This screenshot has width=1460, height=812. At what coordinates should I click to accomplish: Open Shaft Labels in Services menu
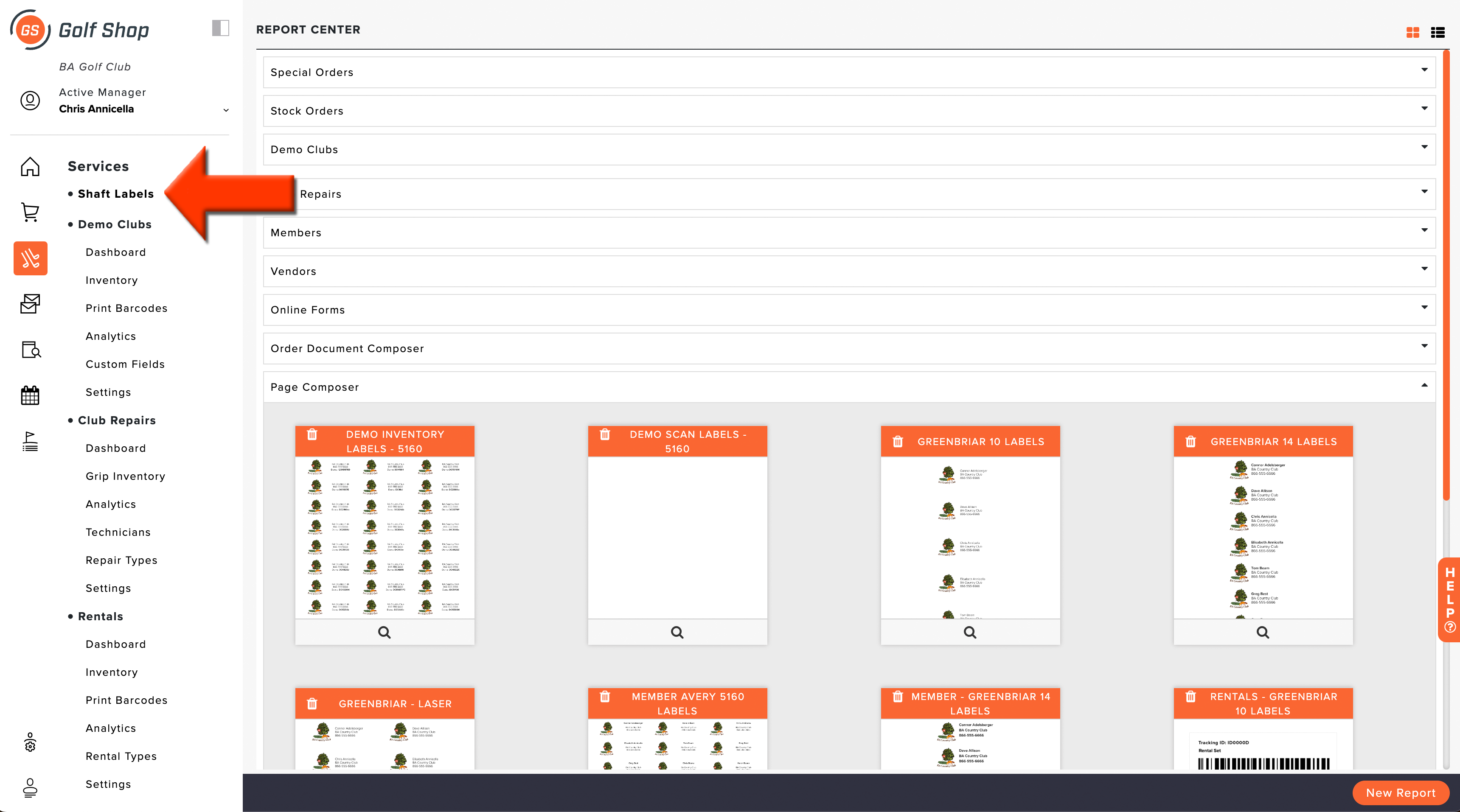pyautogui.click(x=115, y=194)
